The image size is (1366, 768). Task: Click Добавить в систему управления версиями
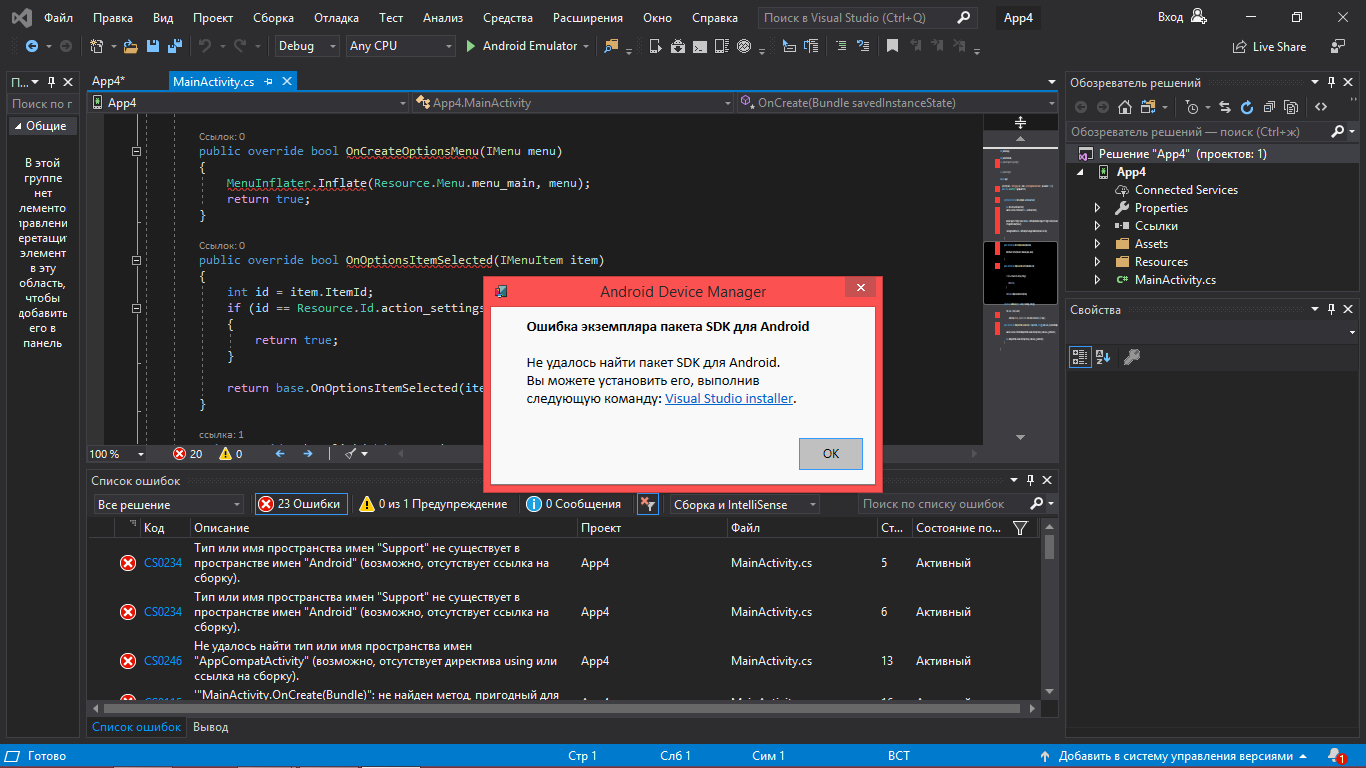click(1176, 756)
